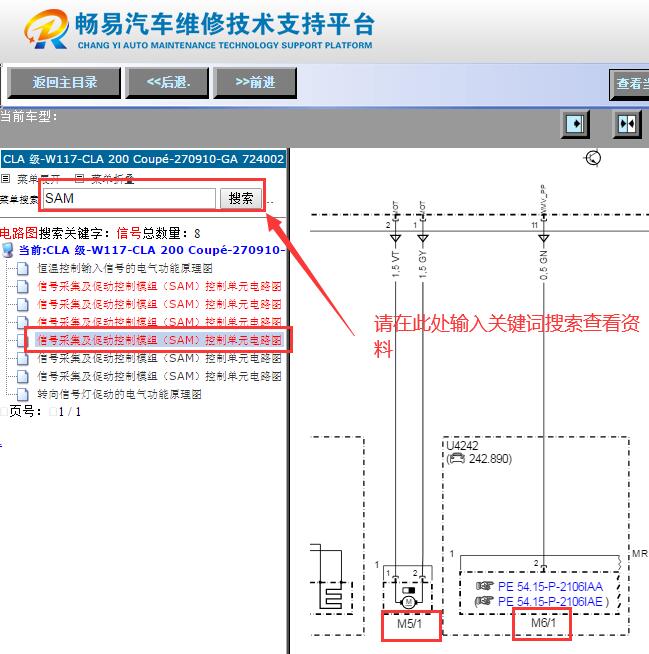Click the car icon beside 242.890
This screenshot has width=649, height=654.
click(x=458, y=459)
